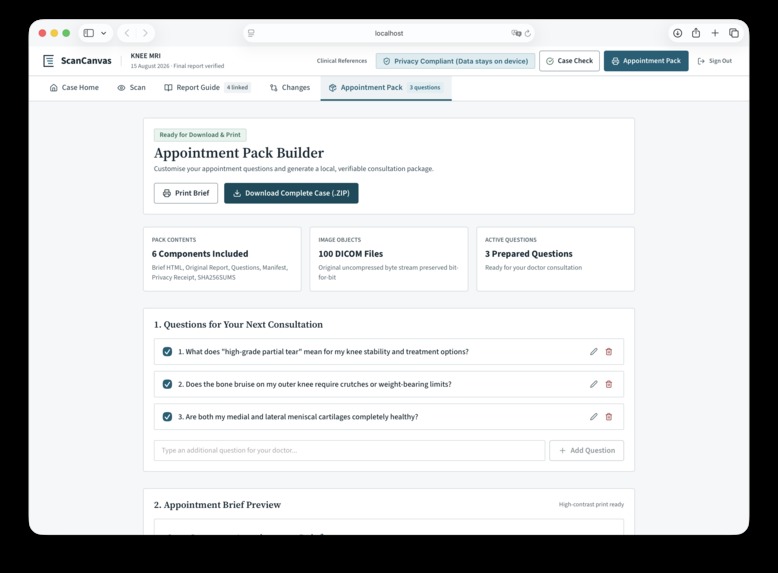Sign Out of ScanCanvas

(714, 61)
